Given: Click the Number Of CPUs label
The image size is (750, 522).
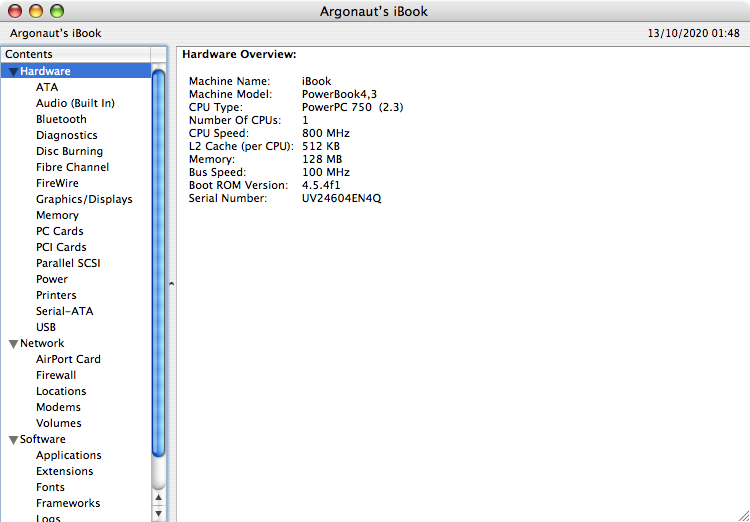Looking at the screenshot, I should [x=235, y=120].
